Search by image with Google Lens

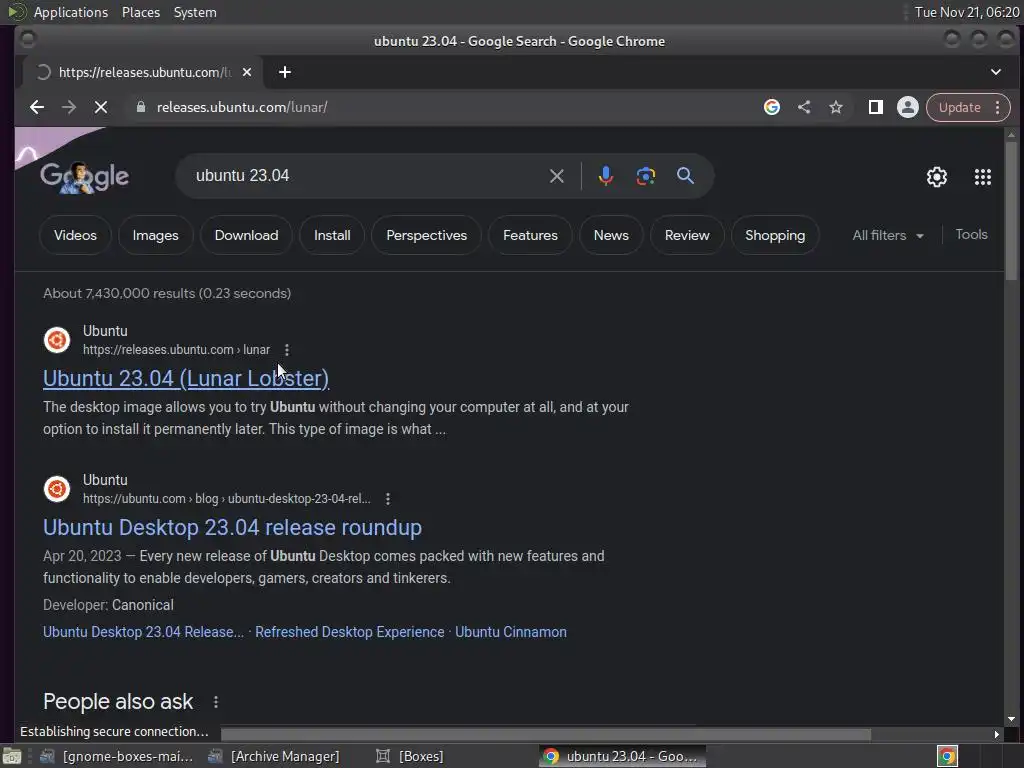pos(646,176)
